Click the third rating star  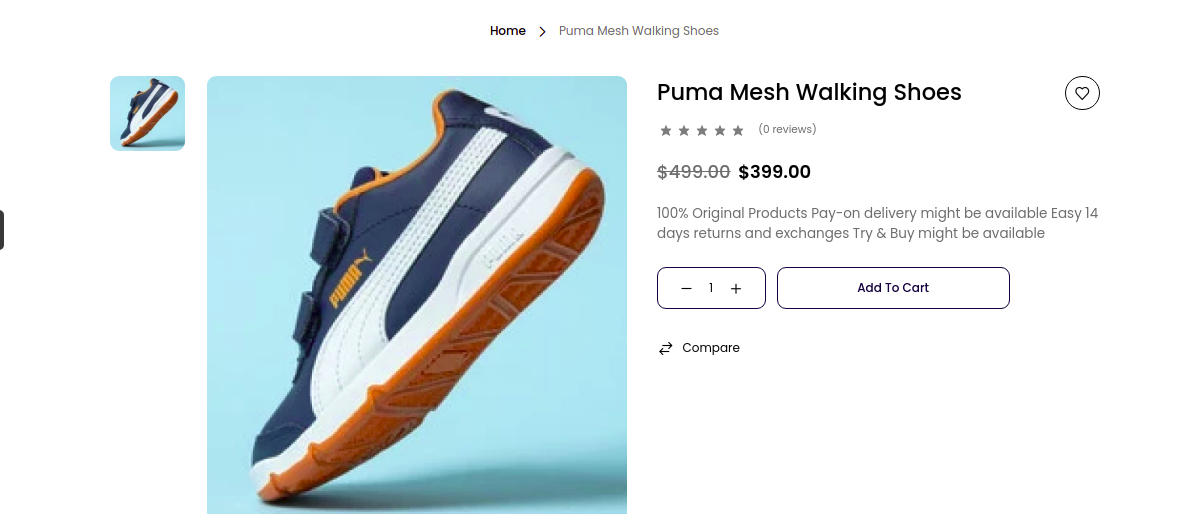[x=702, y=130]
